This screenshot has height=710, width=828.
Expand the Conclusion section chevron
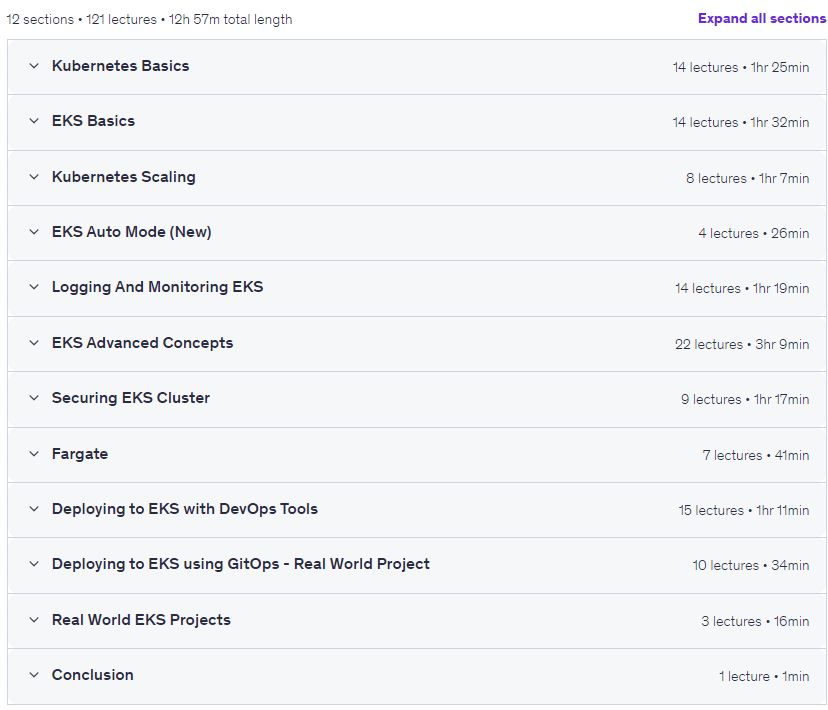(34, 675)
